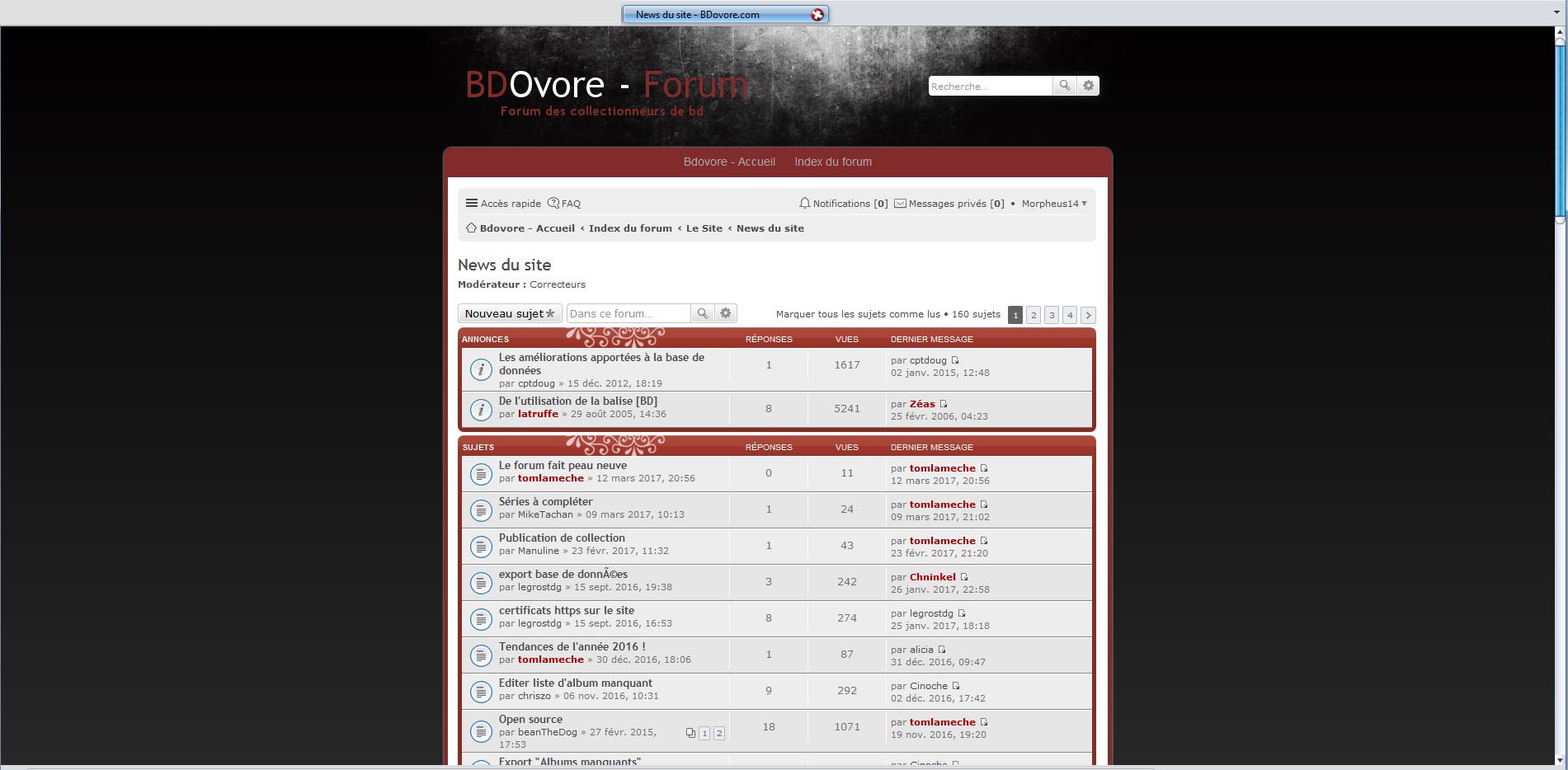1568x770 pixels.
Task: Open advanced search gear in header
Action: pyautogui.click(x=1089, y=86)
